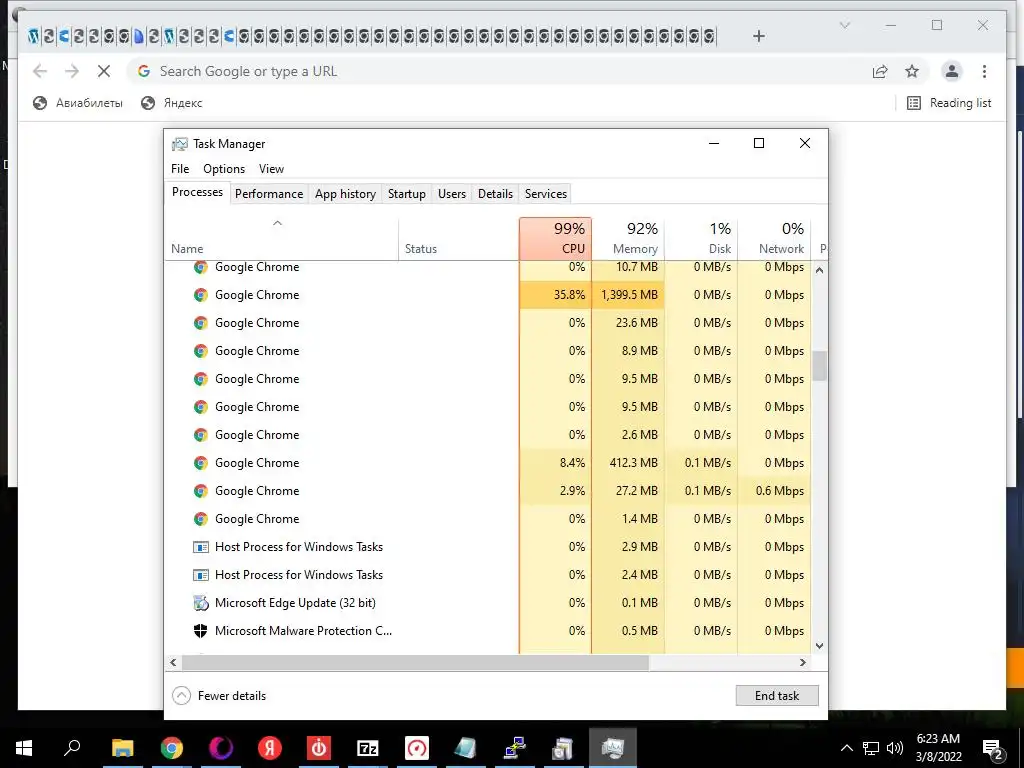
Task: Select the Google Chrome row using 2.6 MB
Action: point(488,434)
